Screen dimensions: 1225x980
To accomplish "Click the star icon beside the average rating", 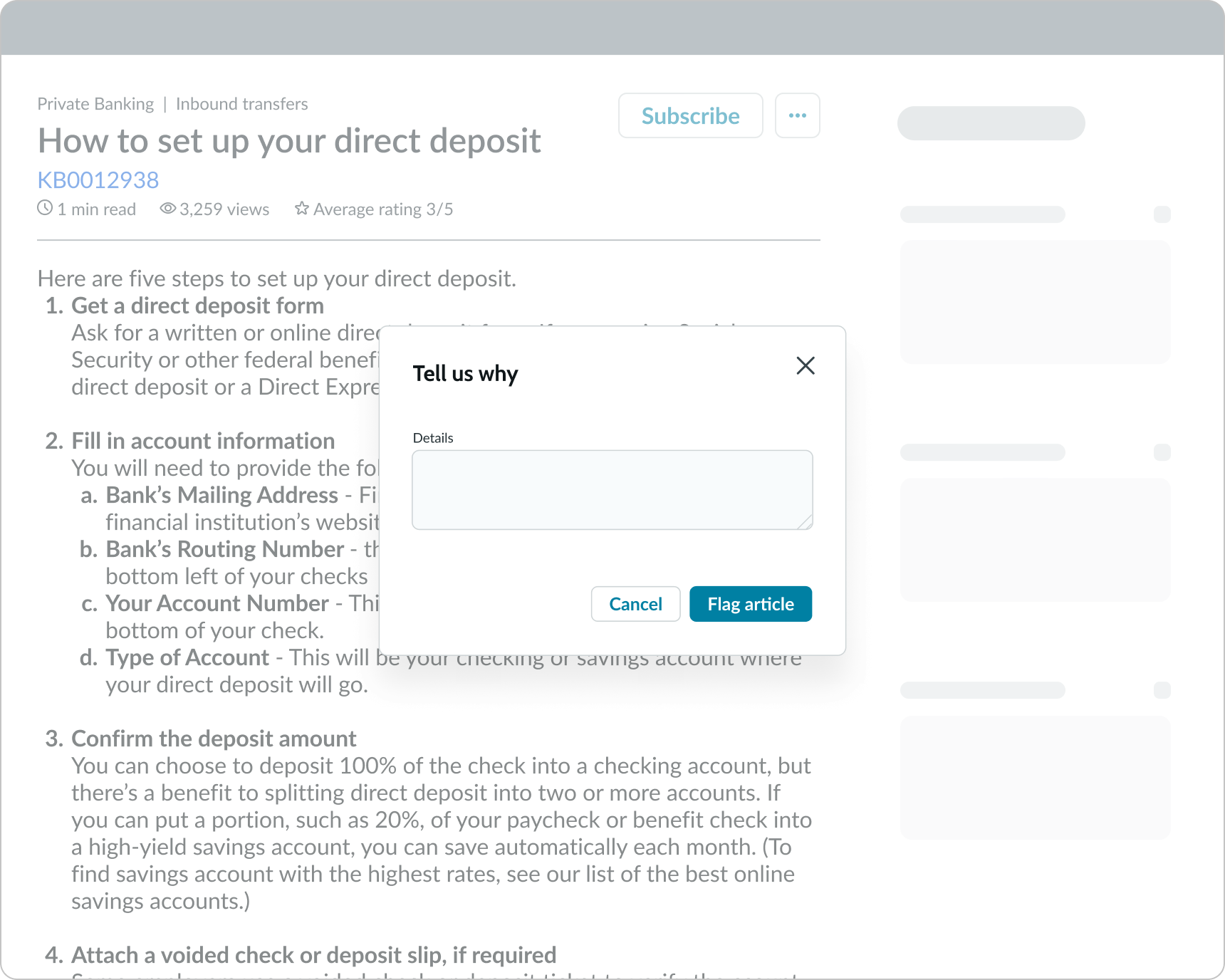I will (301, 209).
